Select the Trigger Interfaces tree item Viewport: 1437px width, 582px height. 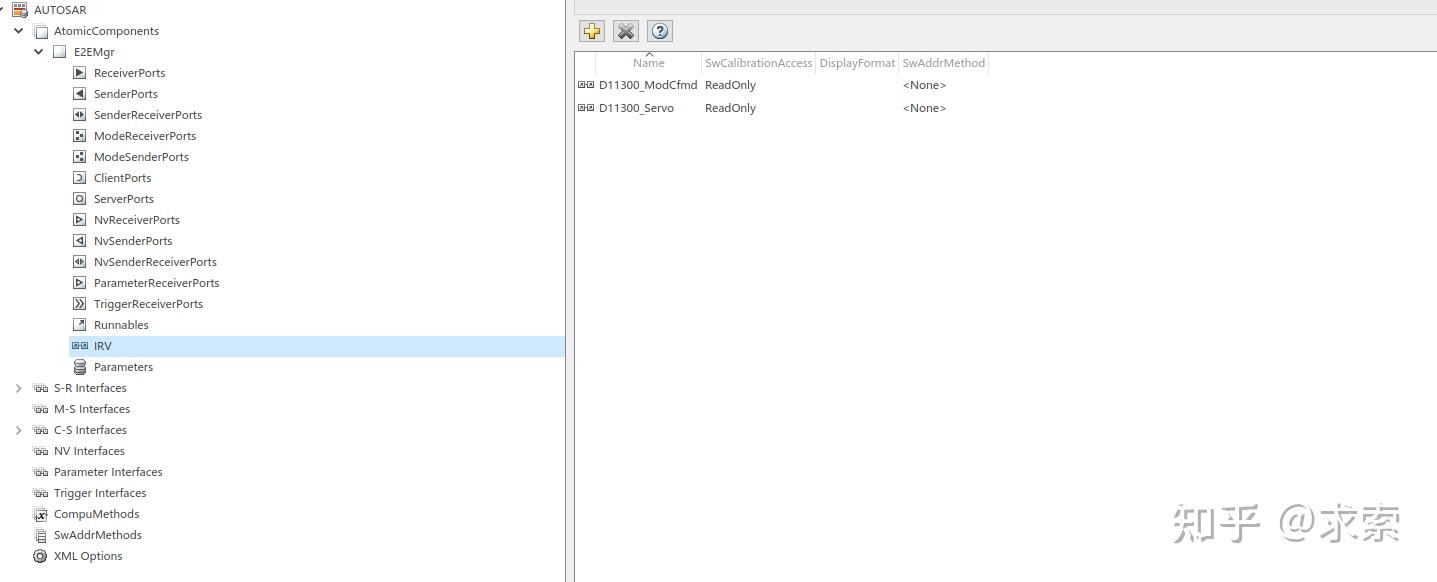[100, 493]
